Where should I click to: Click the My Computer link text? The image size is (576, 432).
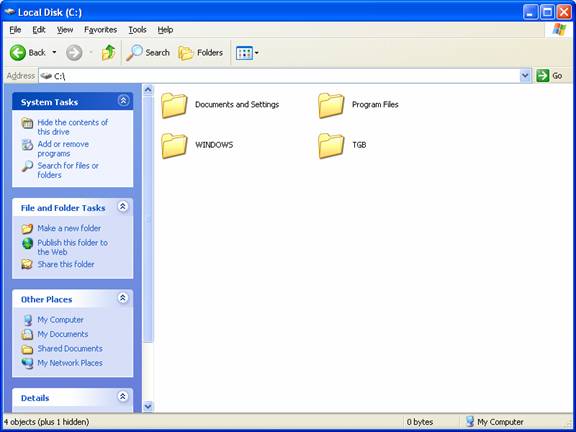(x=60, y=320)
